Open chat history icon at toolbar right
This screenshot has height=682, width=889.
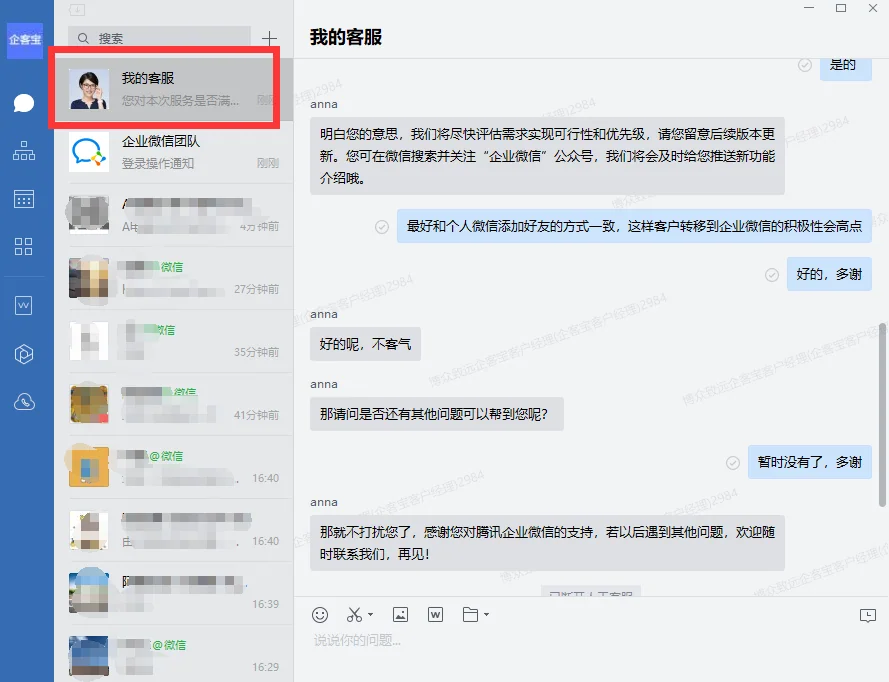point(867,615)
